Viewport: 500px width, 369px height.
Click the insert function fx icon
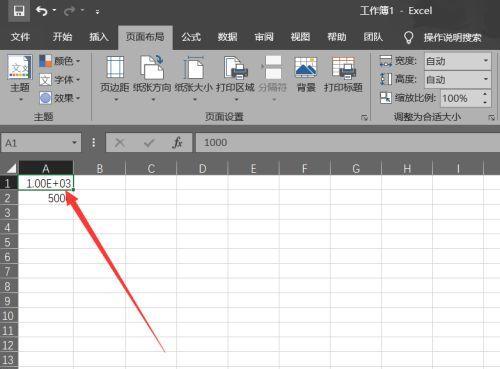pos(177,143)
